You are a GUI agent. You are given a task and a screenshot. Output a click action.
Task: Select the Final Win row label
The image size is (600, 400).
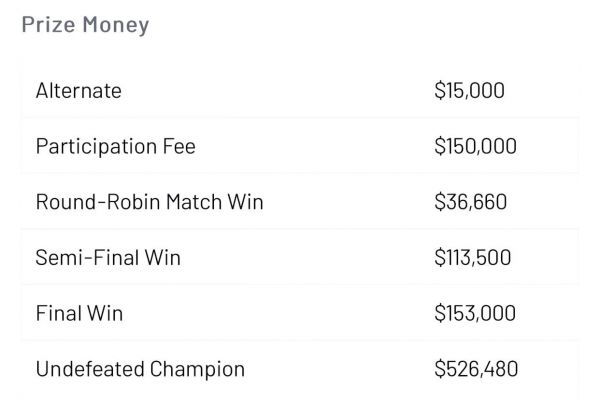click(x=79, y=313)
